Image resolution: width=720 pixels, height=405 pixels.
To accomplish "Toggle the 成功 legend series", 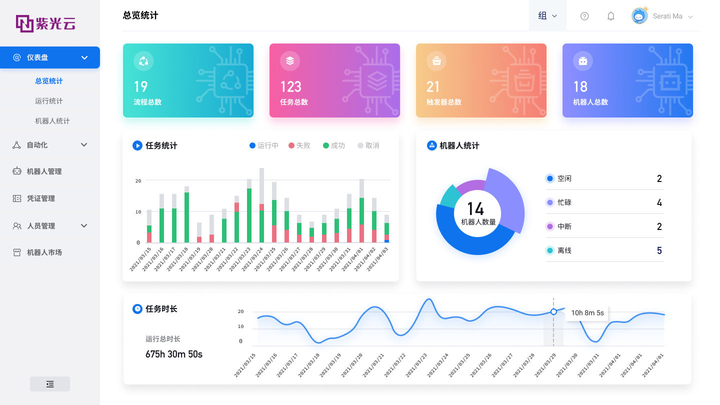I will coord(333,146).
